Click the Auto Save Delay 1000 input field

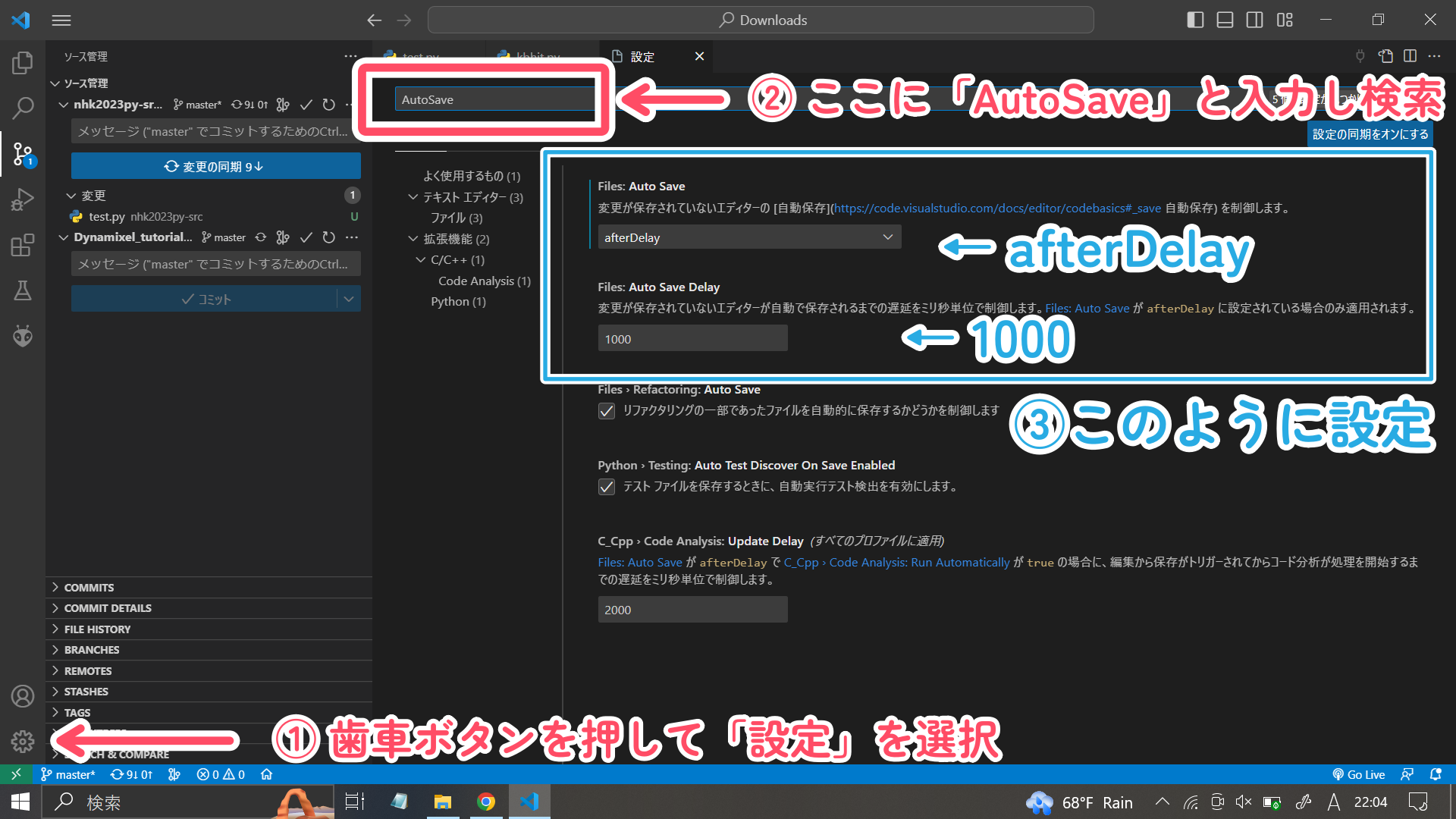(692, 338)
